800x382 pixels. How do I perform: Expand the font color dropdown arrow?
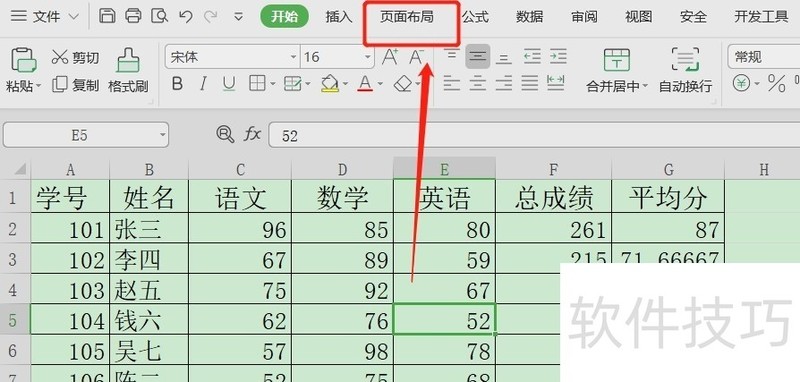(380, 84)
